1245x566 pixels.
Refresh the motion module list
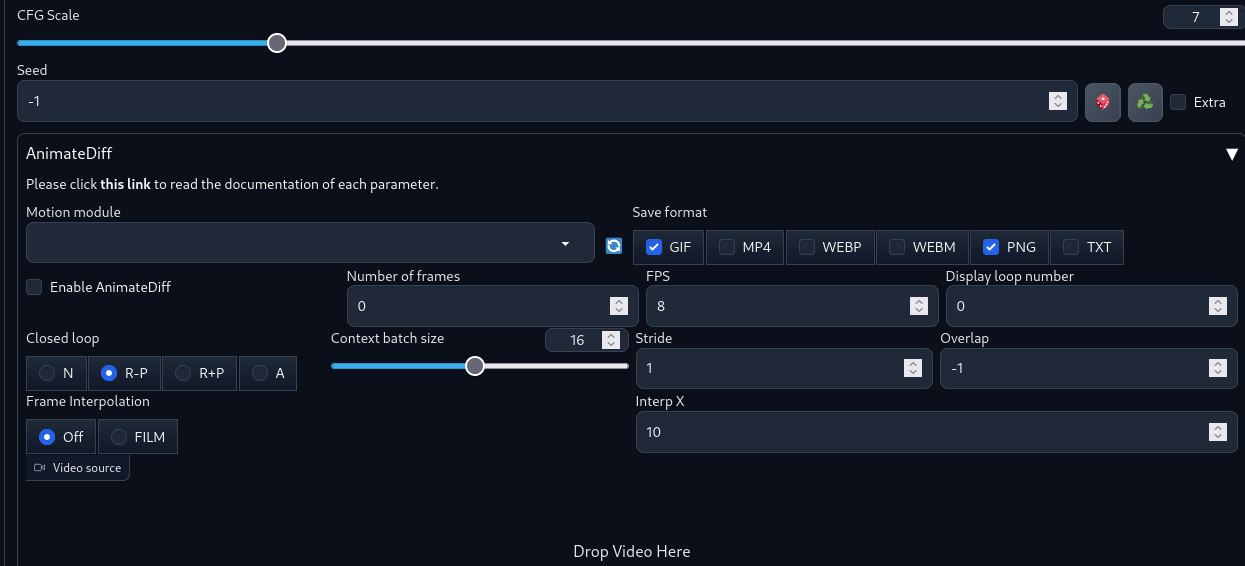pyautogui.click(x=614, y=246)
